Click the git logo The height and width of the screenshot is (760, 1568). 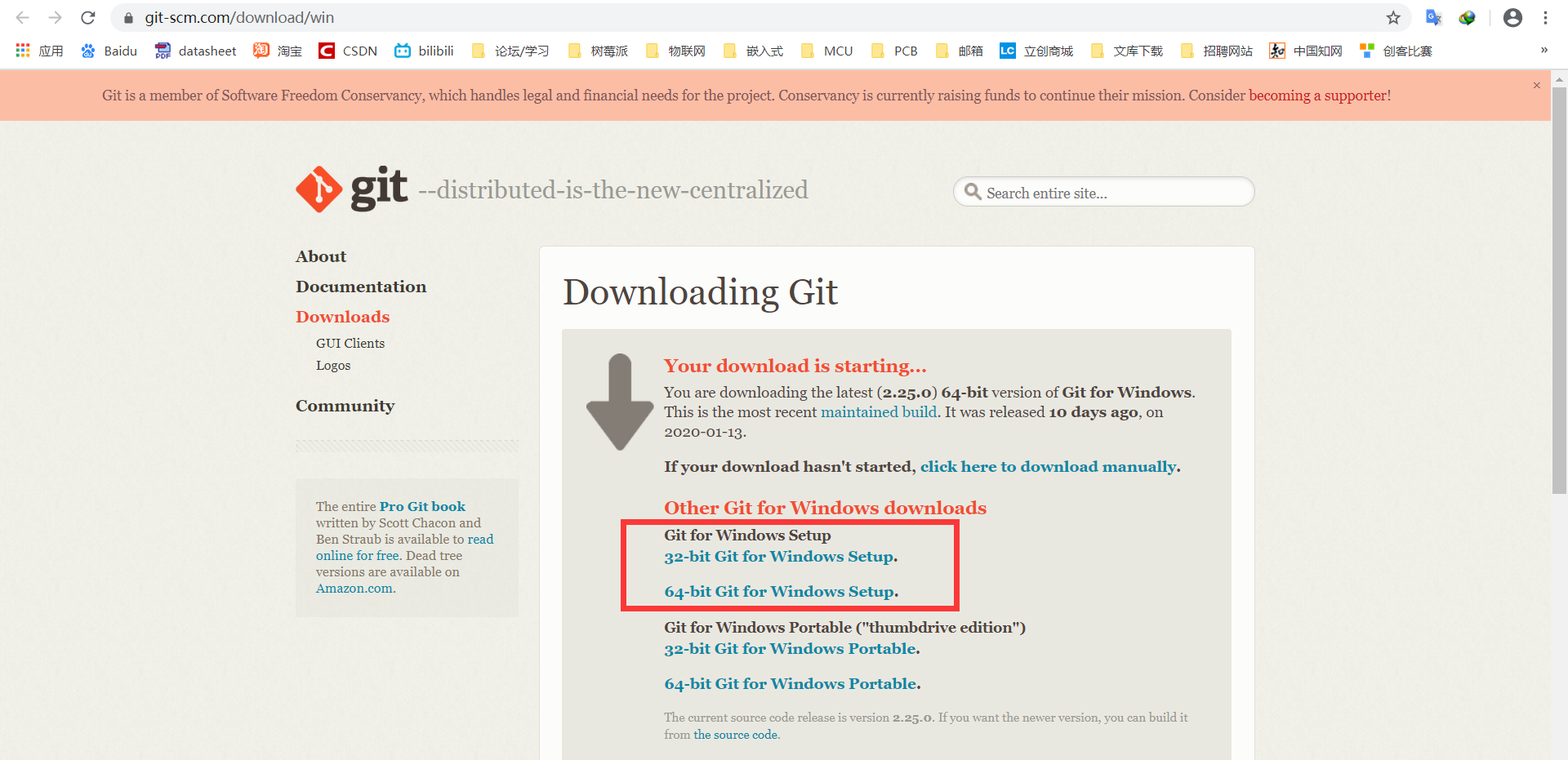point(351,189)
